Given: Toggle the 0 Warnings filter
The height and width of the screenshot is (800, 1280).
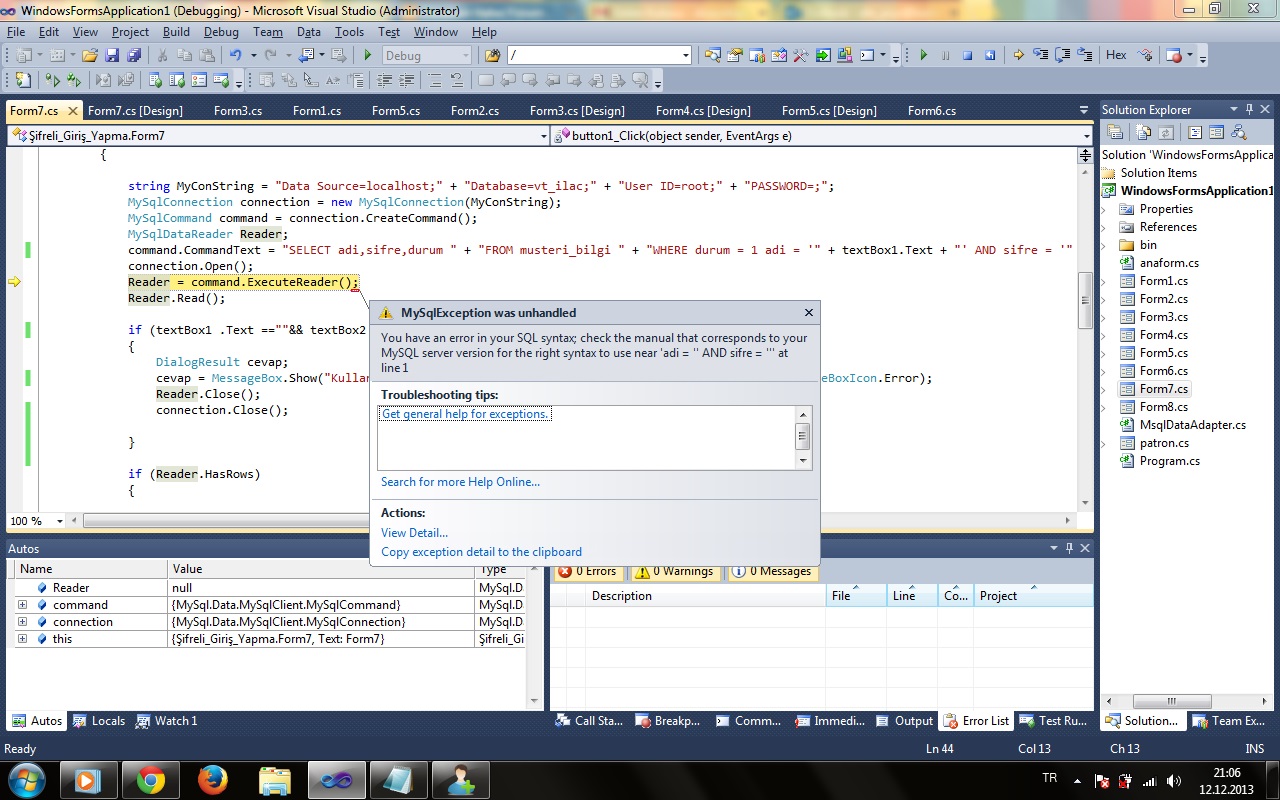Looking at the screenshot, I should click(674, 572).
